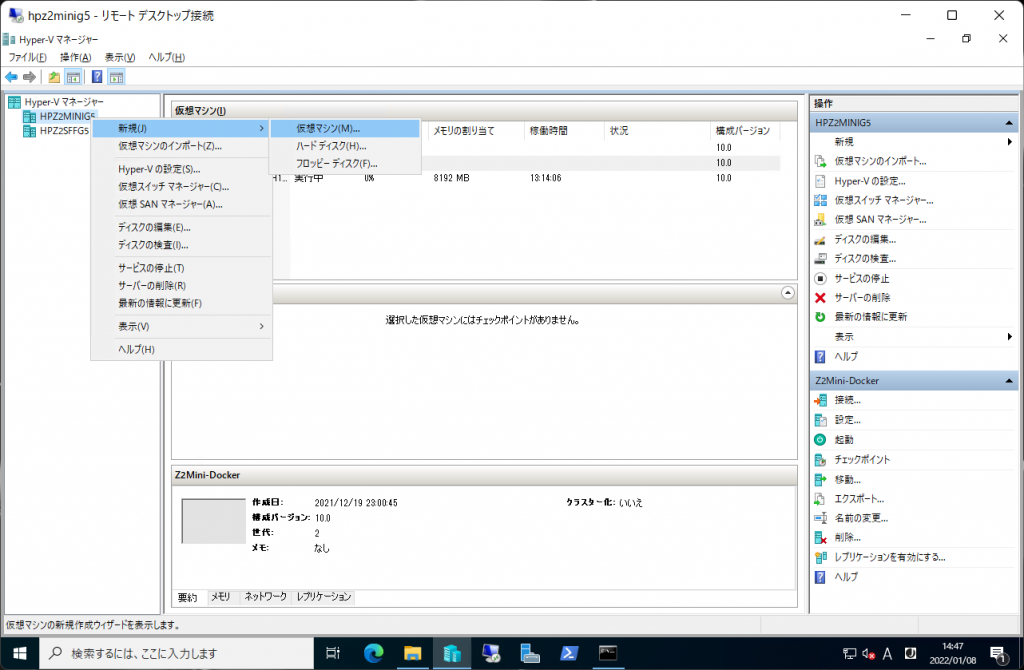
Task: Toggle the show/hide console tree toolbar icon
Action: [73, 77]
